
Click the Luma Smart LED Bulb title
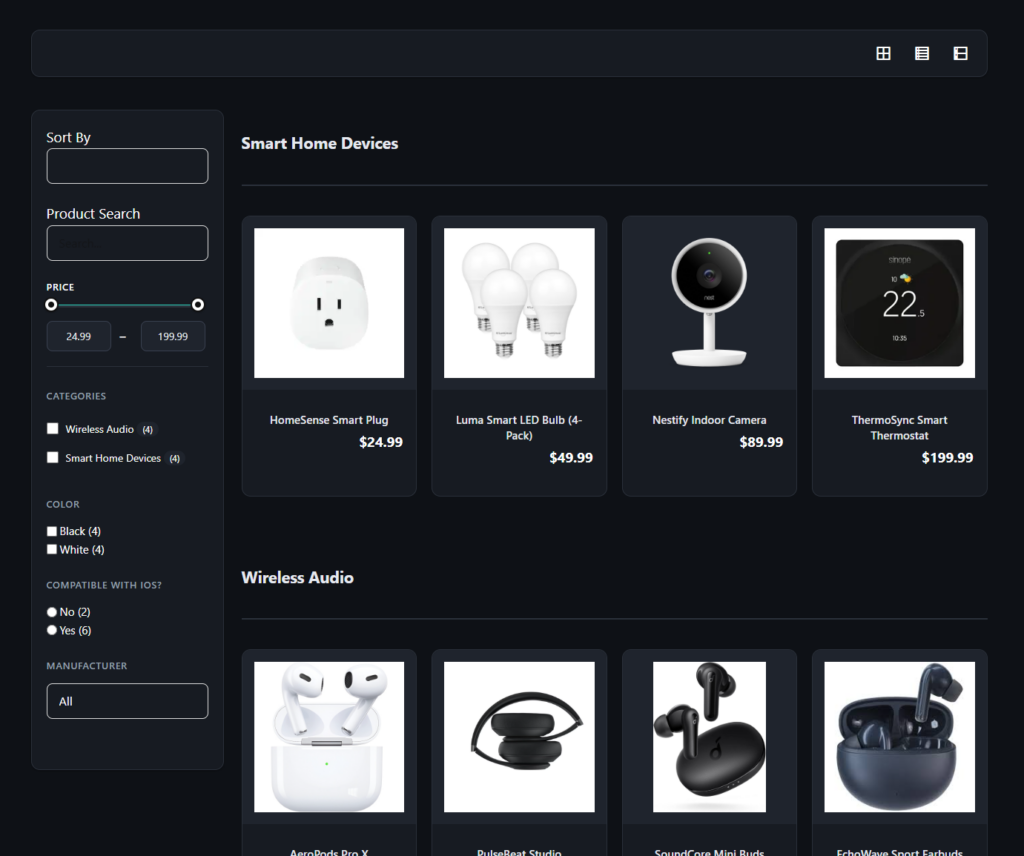pos(519,428)
